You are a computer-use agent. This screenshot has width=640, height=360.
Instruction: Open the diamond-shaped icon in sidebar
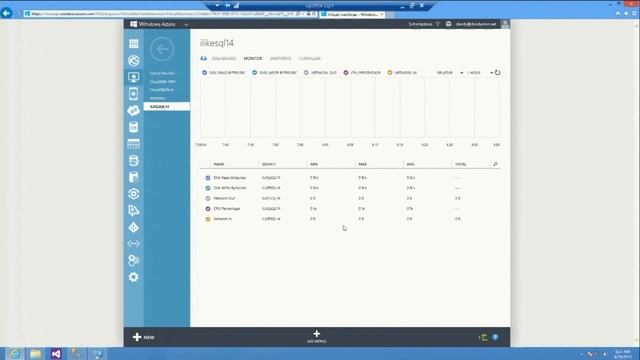(133, 227)
